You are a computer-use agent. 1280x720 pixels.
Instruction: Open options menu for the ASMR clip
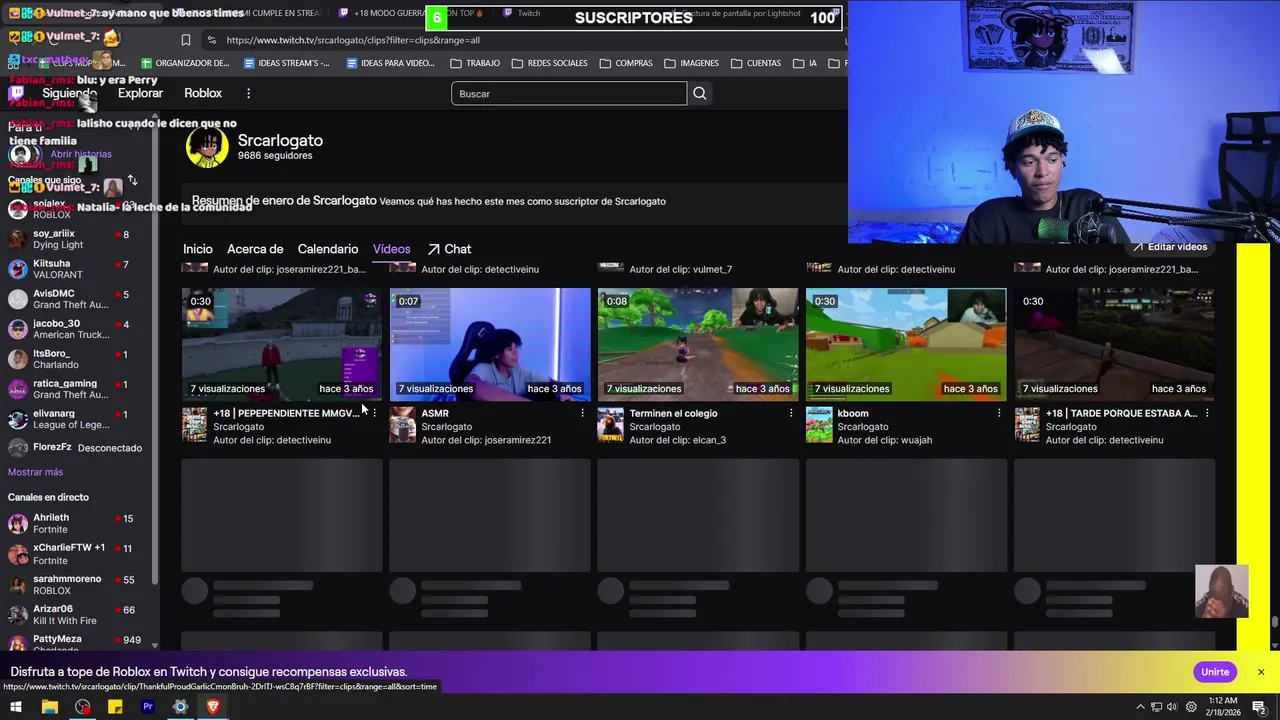point(582,413)
